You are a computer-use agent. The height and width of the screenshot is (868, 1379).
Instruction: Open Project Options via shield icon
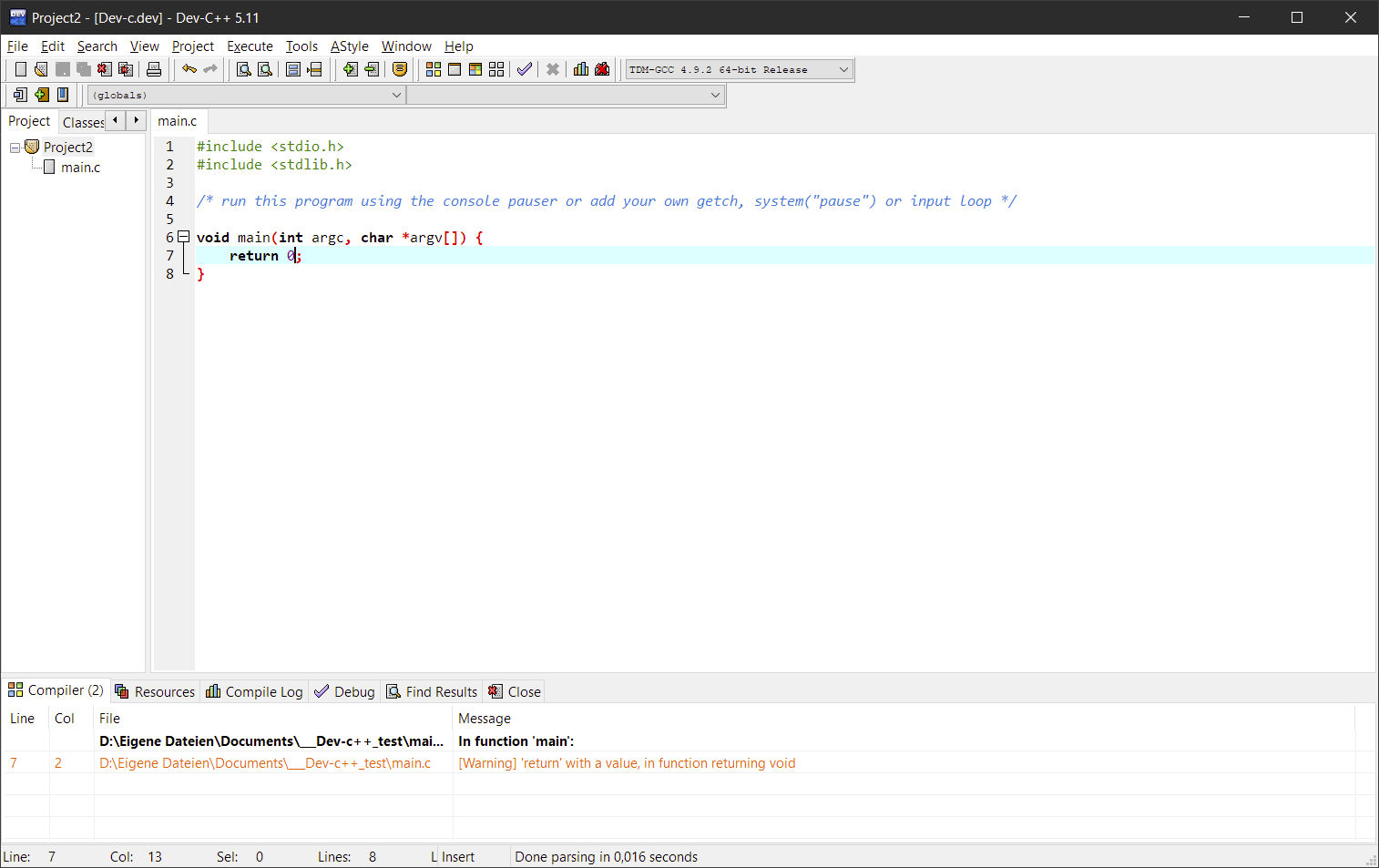400,69
